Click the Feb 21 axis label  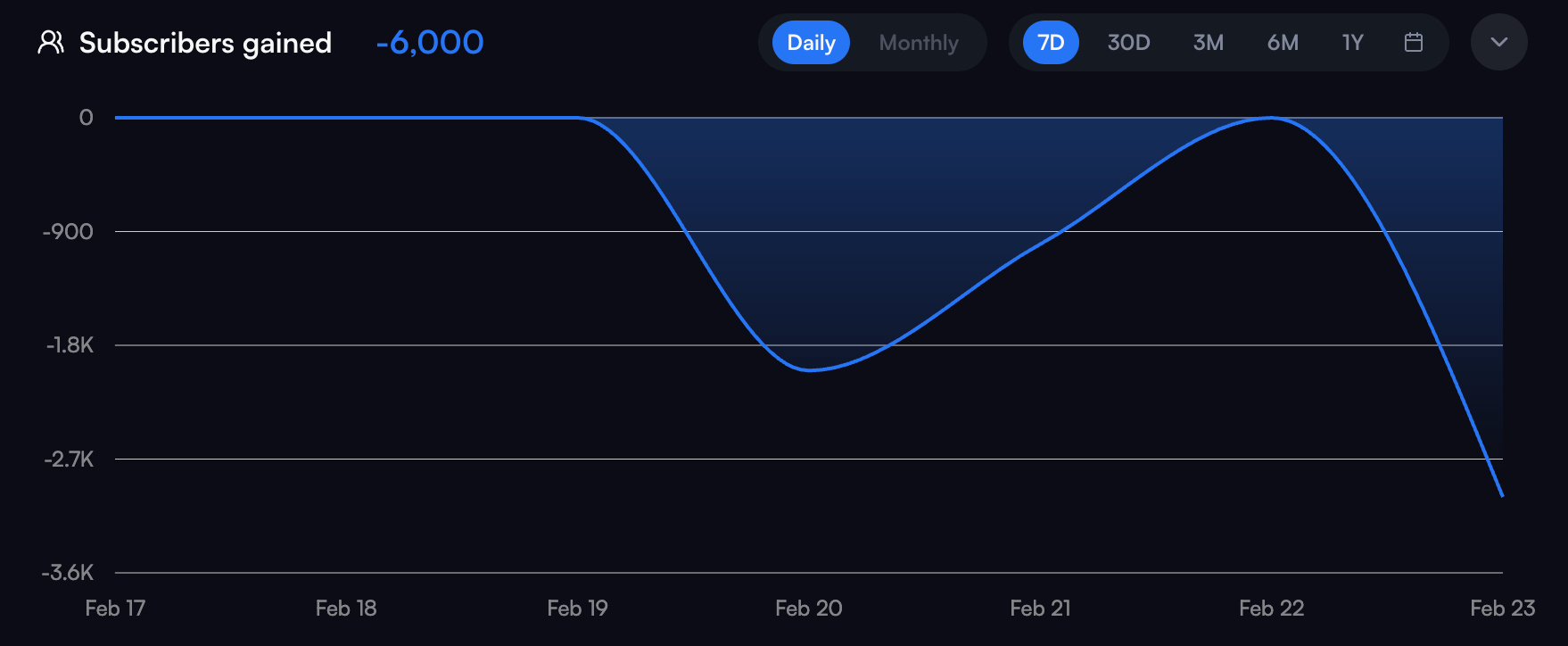coord(1040,609)
